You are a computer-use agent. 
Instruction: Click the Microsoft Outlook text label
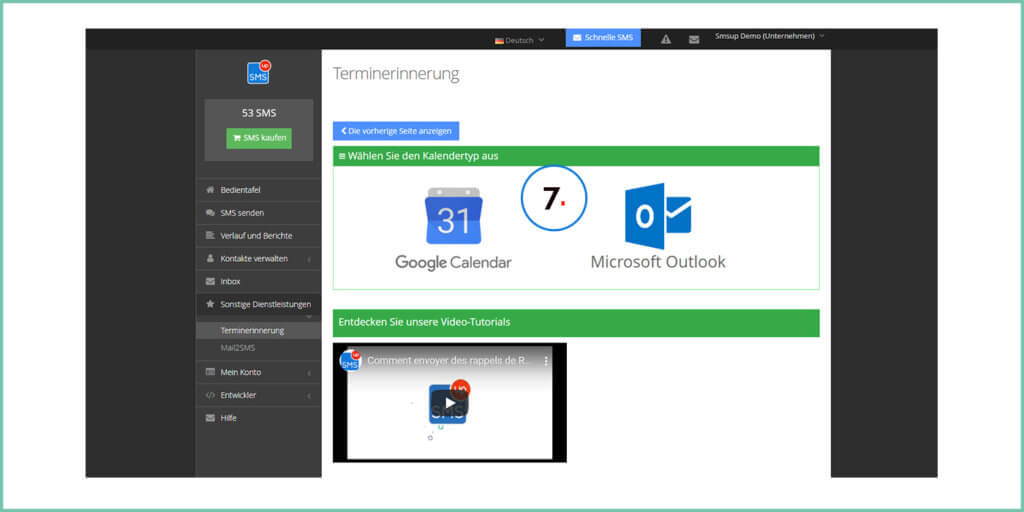(658, 263)
